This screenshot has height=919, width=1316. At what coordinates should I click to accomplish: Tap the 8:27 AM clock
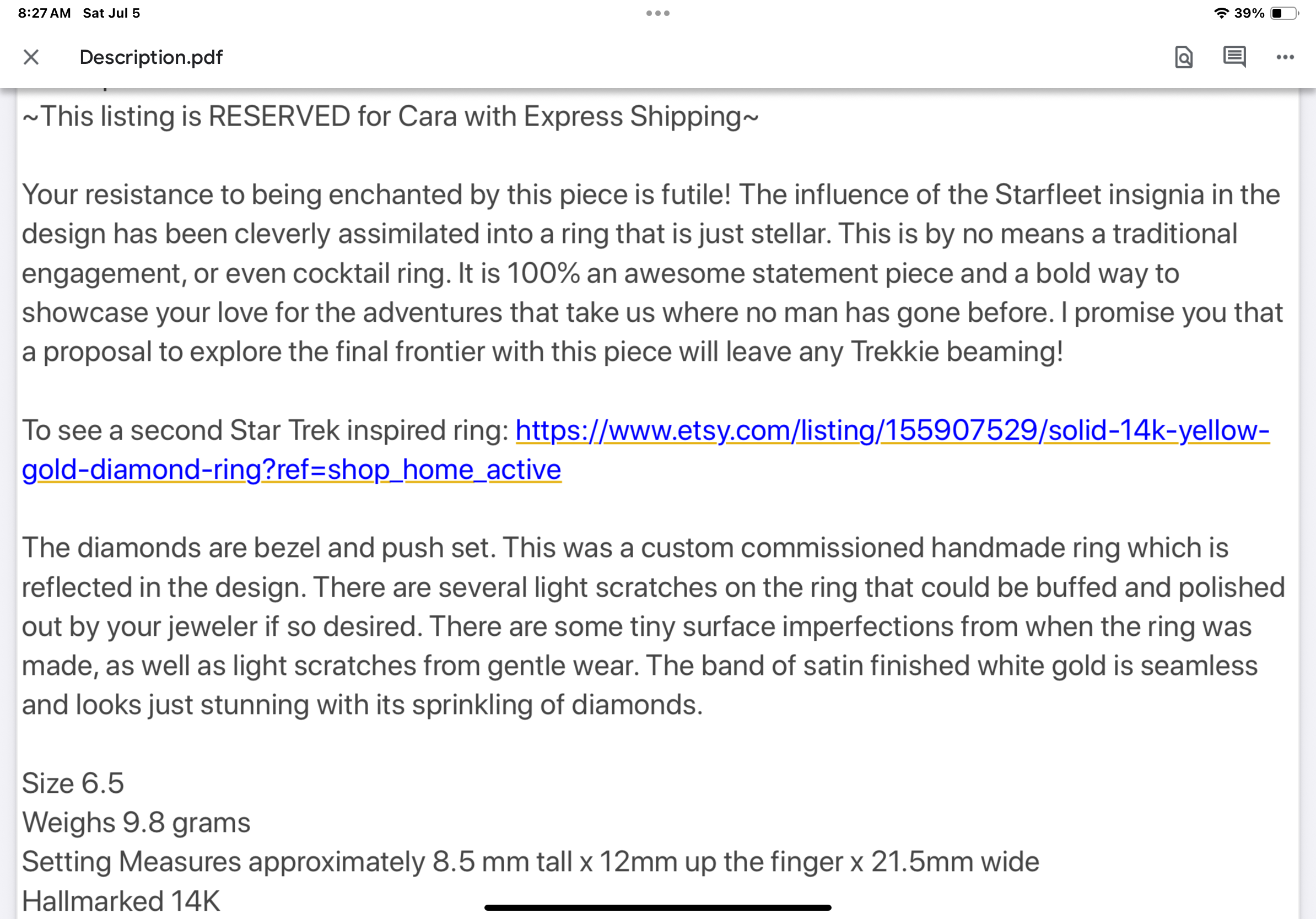point(44,13)
